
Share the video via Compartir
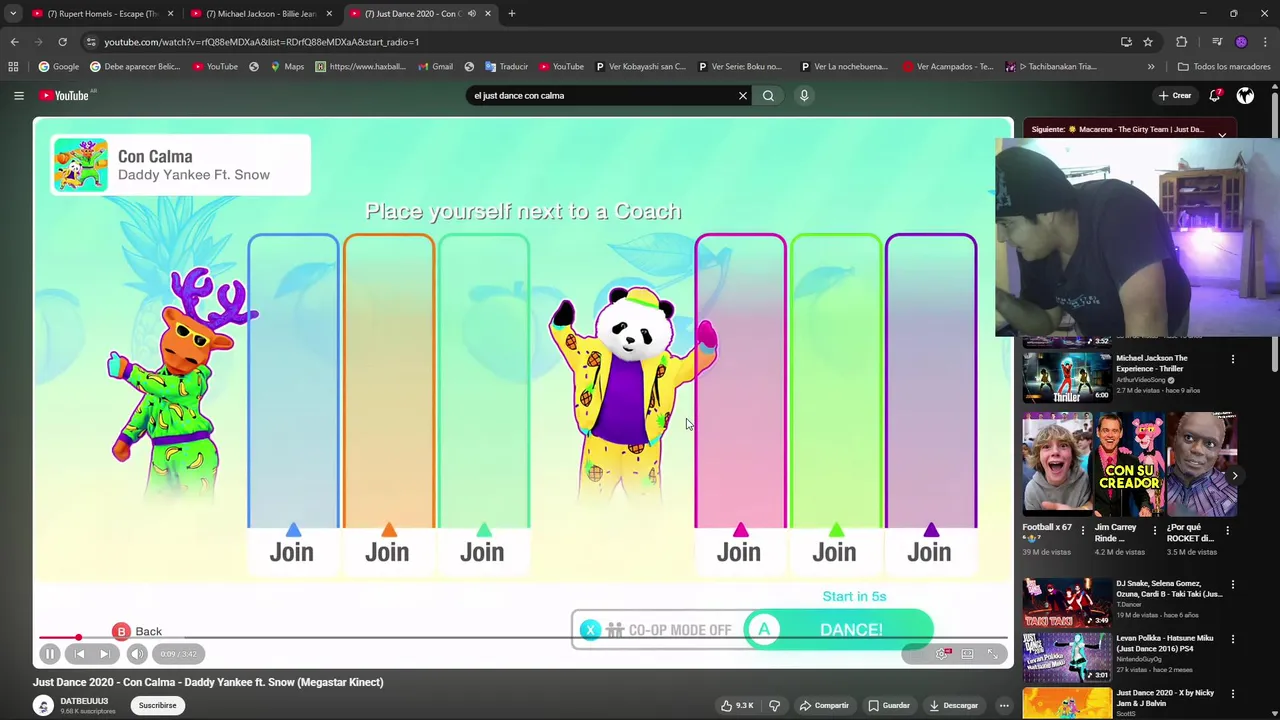[825, 705]
